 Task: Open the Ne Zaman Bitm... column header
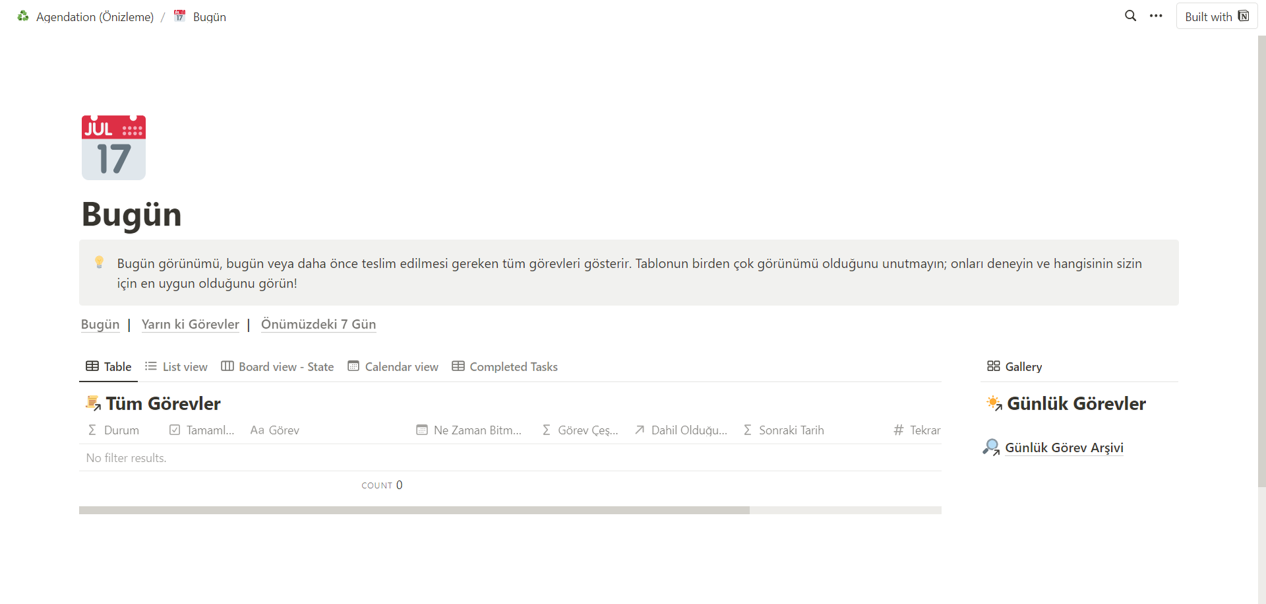click(x=469, y=430)
